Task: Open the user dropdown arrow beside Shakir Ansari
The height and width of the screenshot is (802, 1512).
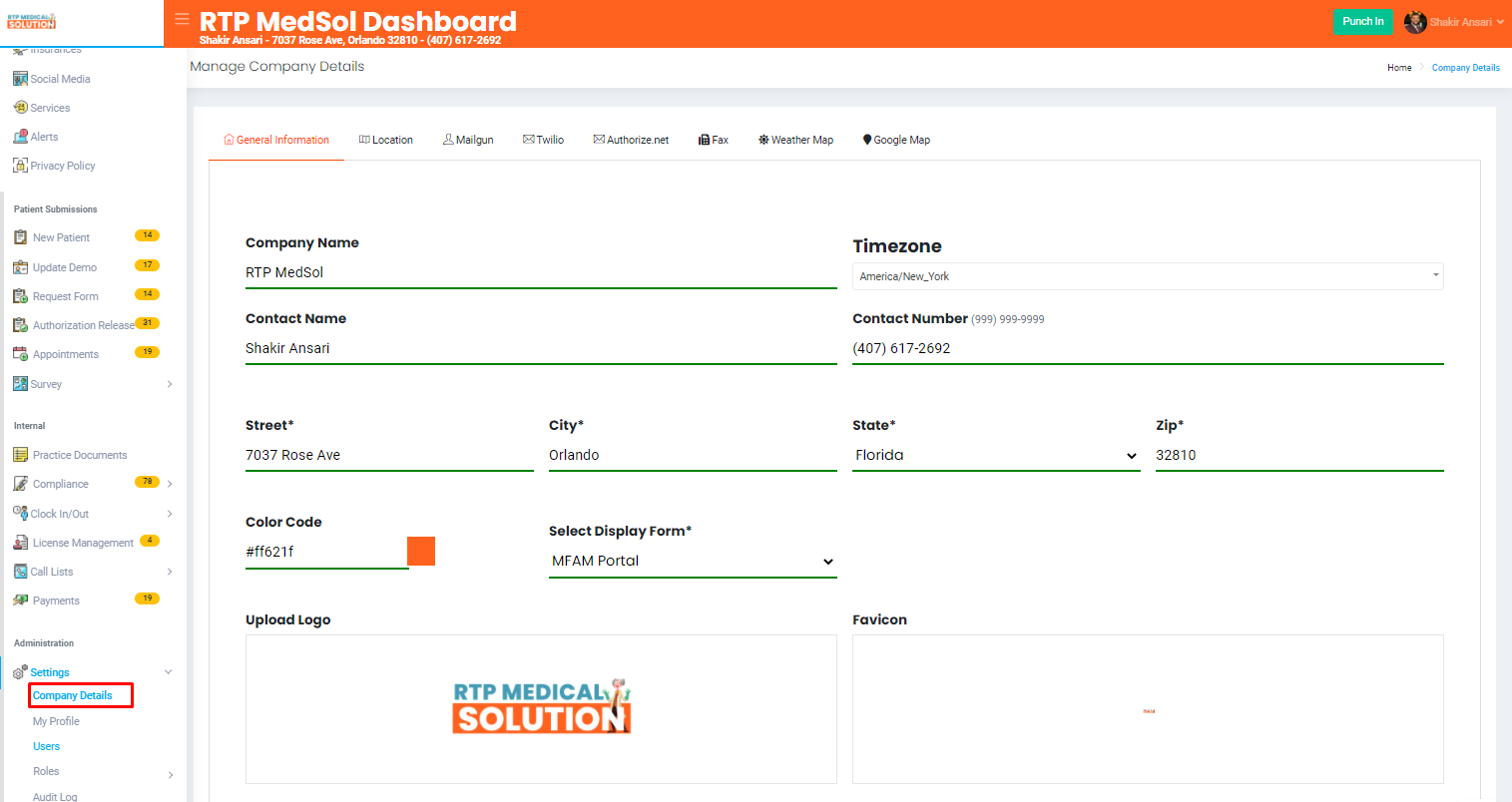Action: click(1500, 22)
